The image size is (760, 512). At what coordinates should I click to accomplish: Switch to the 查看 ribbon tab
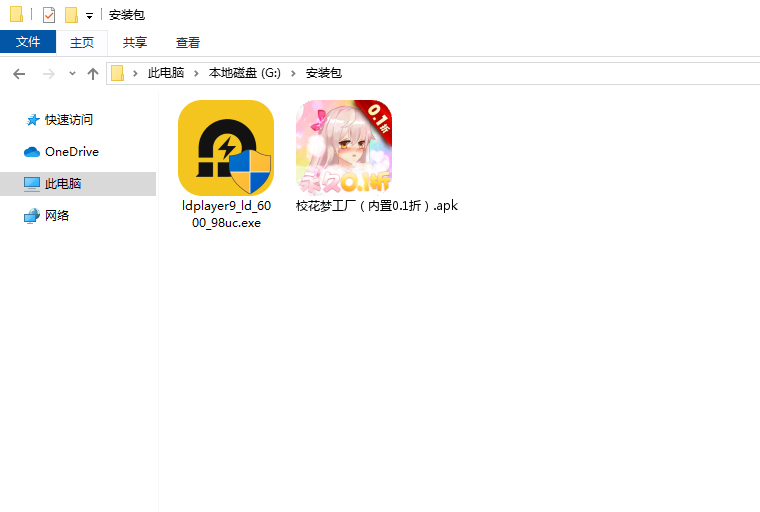click(188, 42)
